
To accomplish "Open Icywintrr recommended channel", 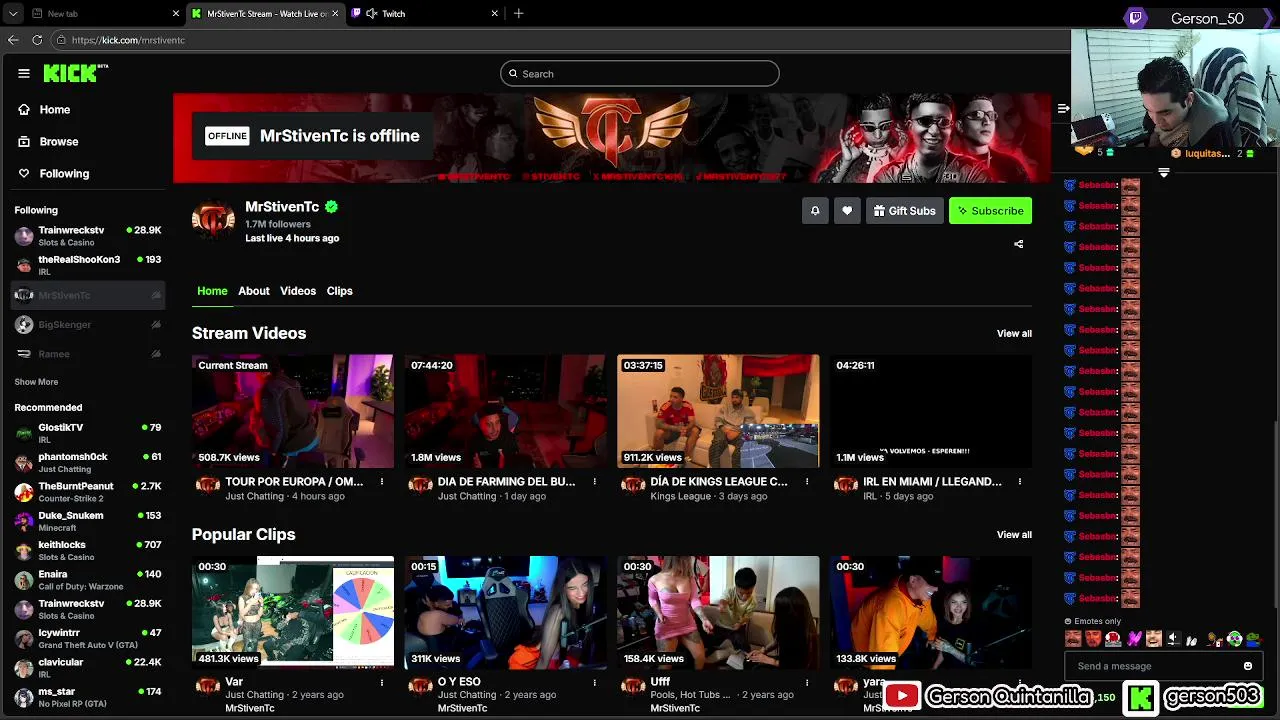I will [88, 639].
